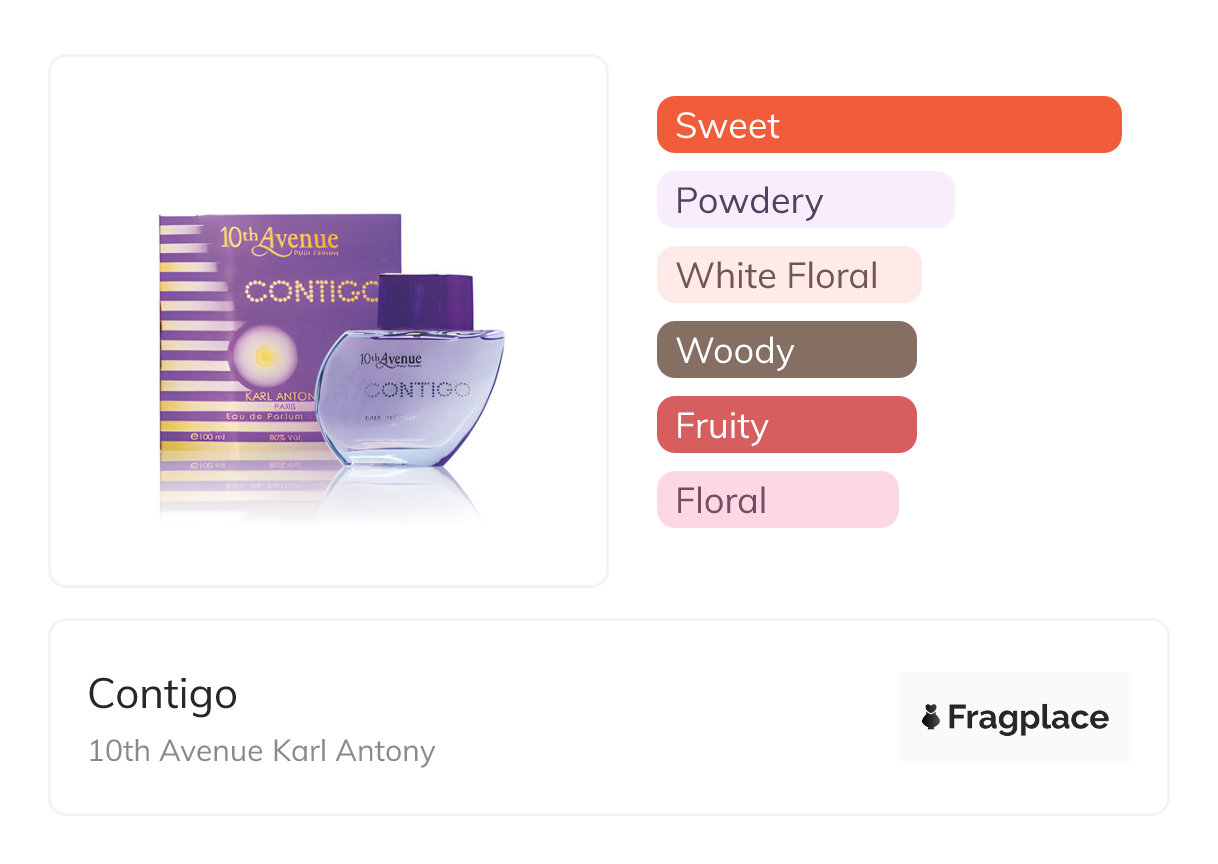
Task: Open the Contigo perfume title
Action: (x=163, y=693)
